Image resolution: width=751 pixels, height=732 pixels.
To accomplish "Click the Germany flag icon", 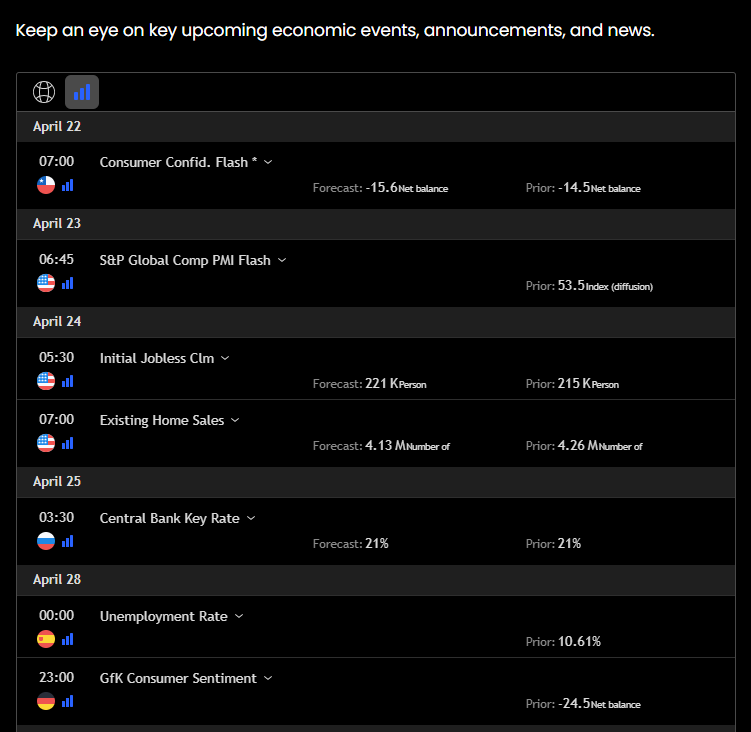I will coord(46,701).
